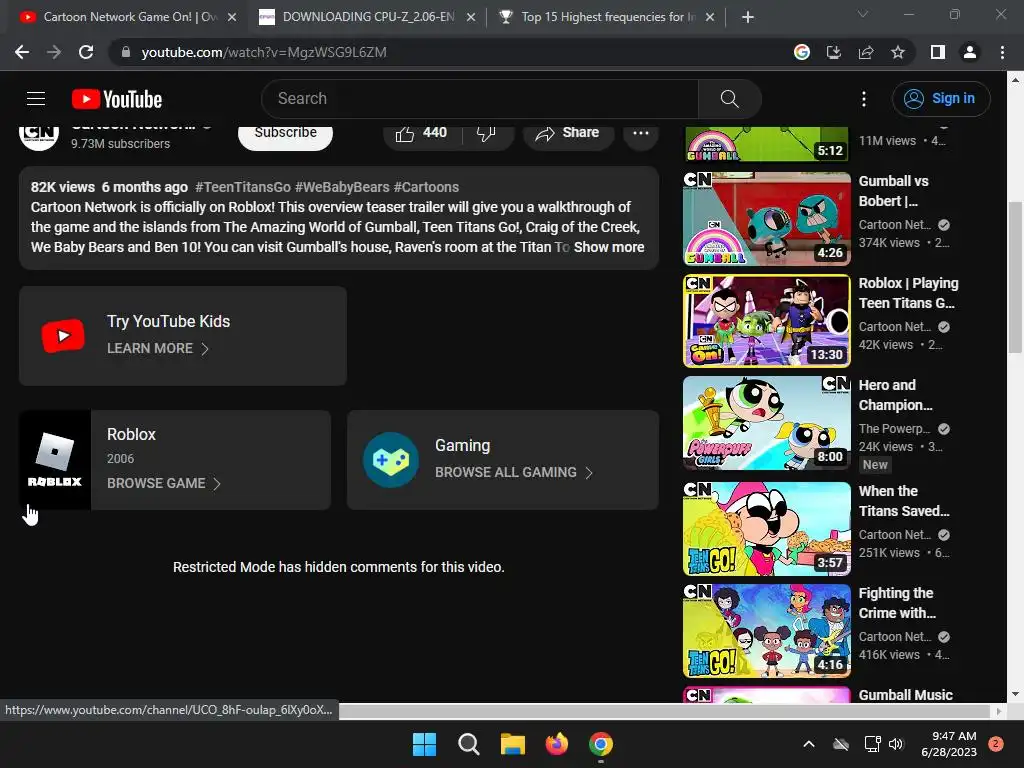The width and height of the screenshot is (1024, 768).
Task: Click the #WeBabyBears hashtag
Action: (342, 187)
